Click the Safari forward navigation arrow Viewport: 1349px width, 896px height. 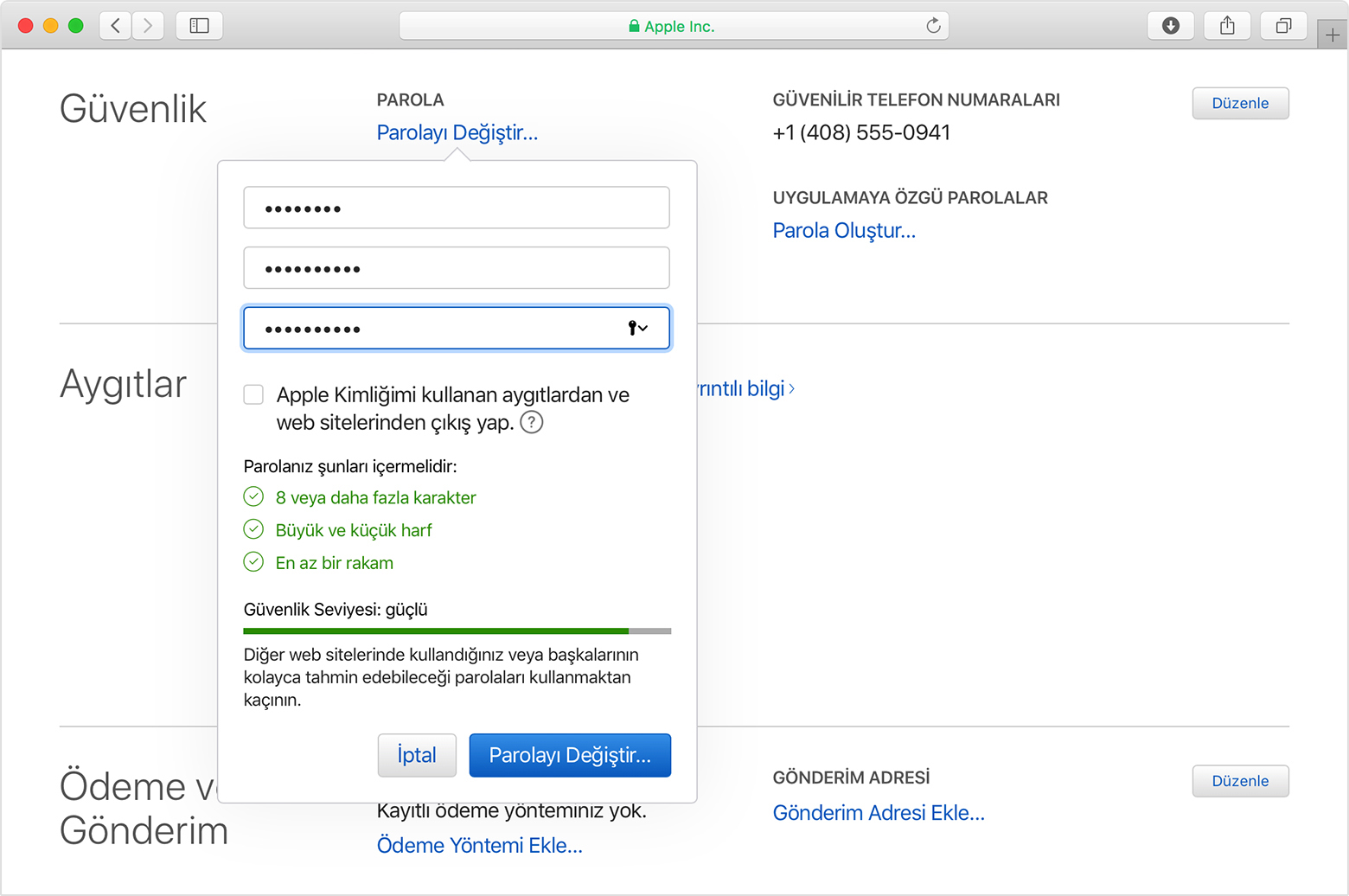tap(148, 26)
